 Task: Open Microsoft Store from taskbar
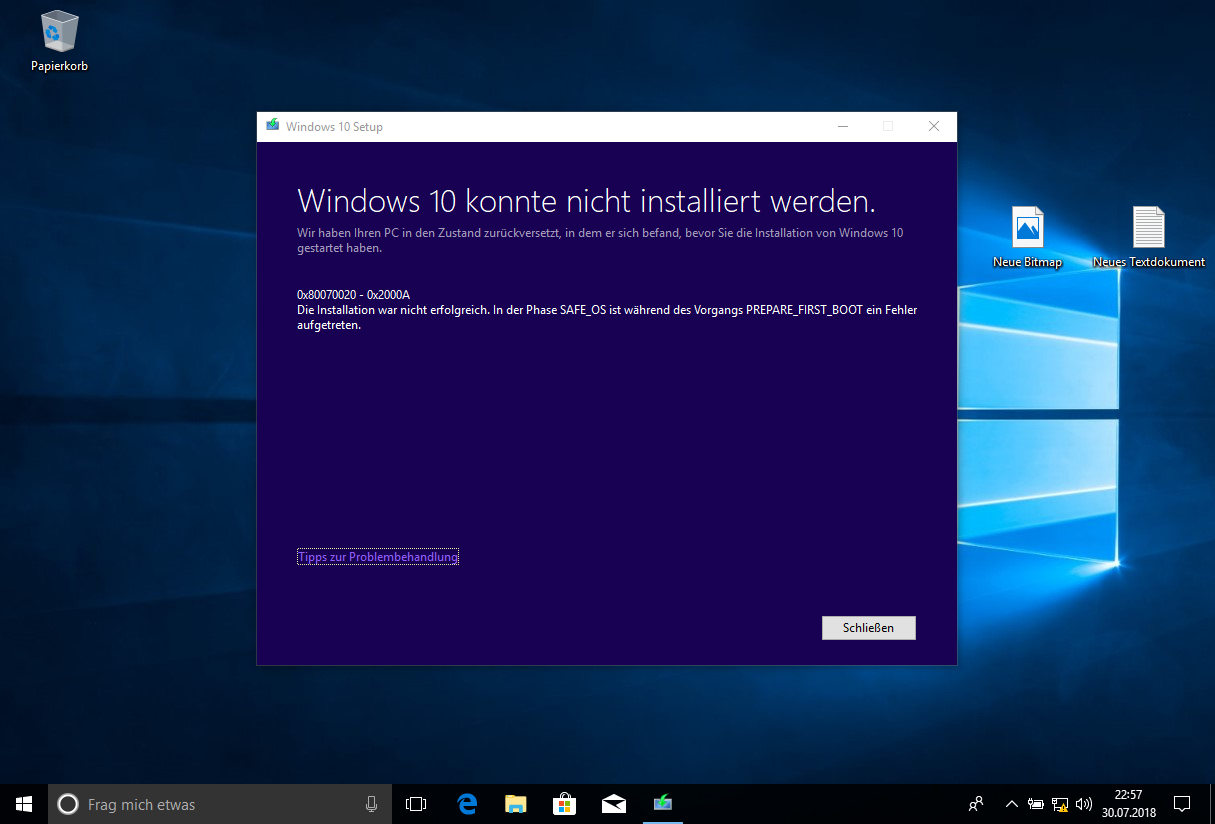564,804
